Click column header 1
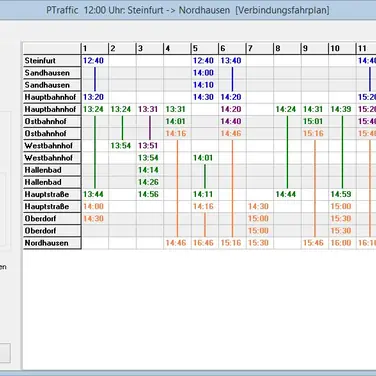Image resolution: width=376 pixels, height=376 pixels. 95,49
